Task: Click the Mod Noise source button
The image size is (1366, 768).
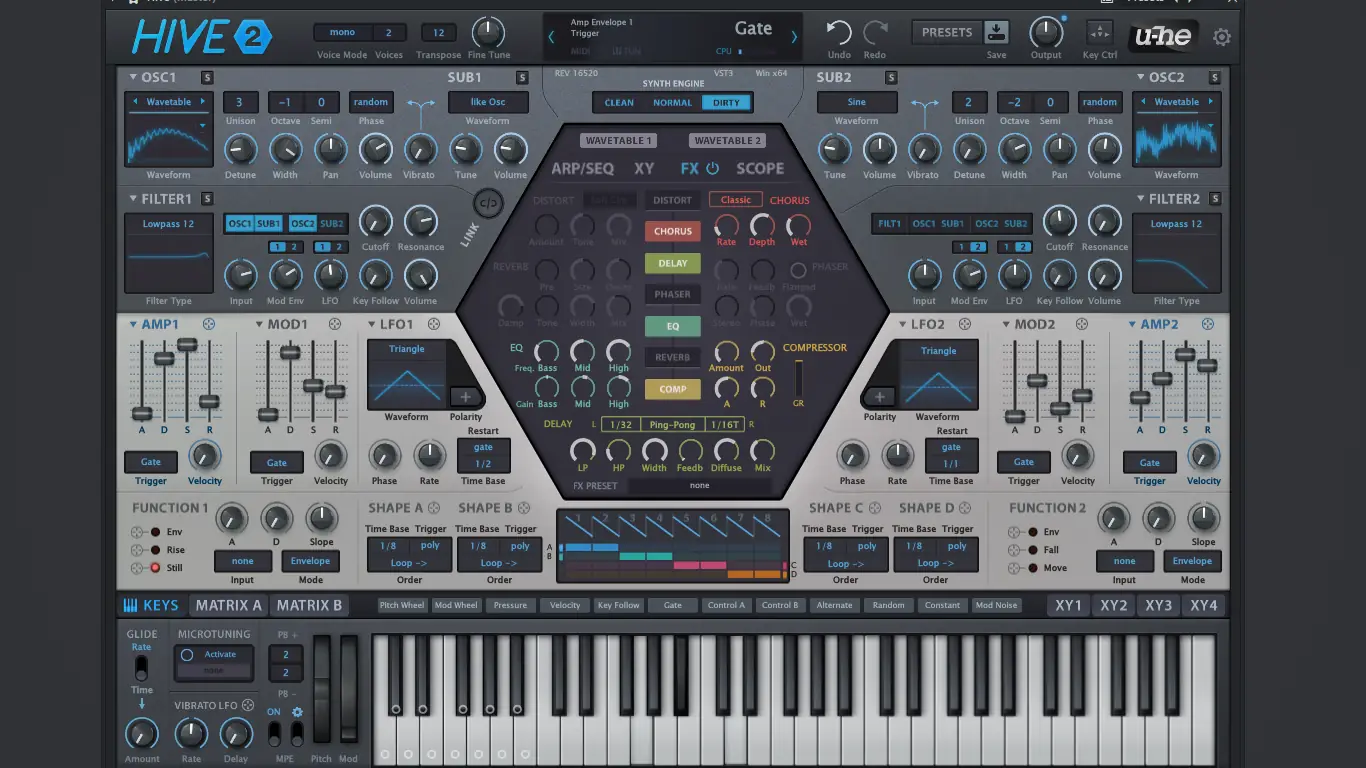Action: [x=996, y=605]
